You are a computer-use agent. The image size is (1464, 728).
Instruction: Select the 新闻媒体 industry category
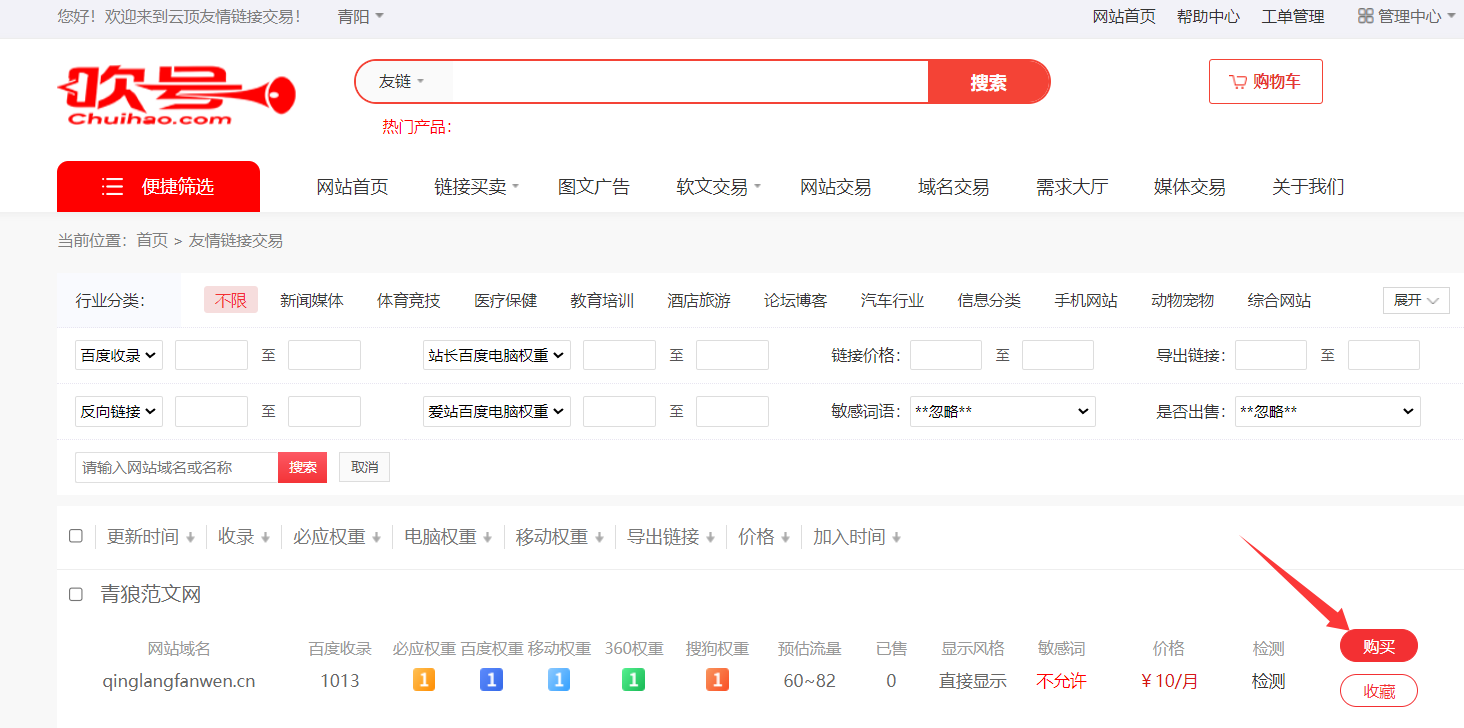click(x=312, y=300)
